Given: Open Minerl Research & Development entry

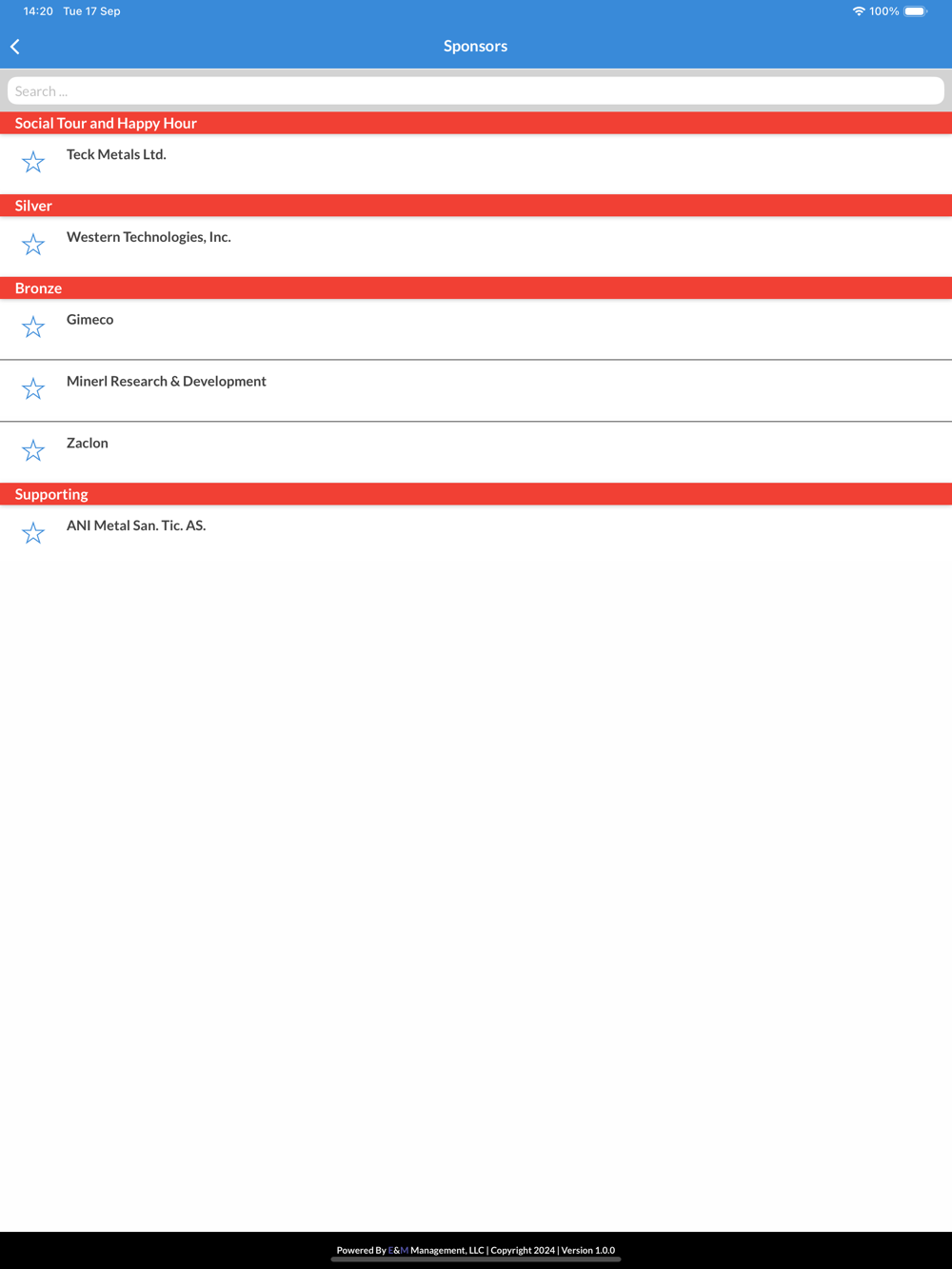Looking at the screenshot, I should [x=476, y=390].
